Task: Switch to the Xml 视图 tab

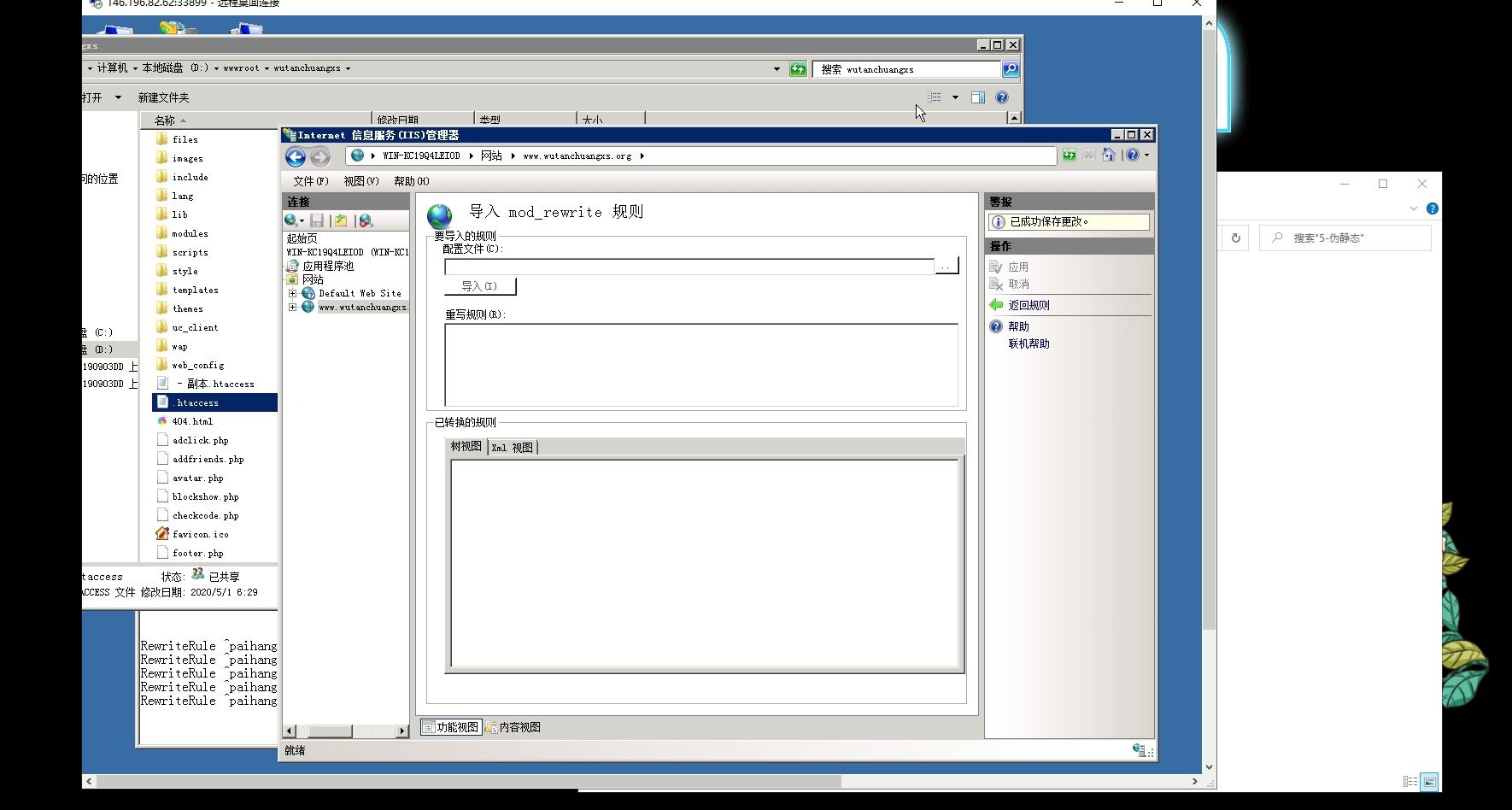Action: [513, 447]
